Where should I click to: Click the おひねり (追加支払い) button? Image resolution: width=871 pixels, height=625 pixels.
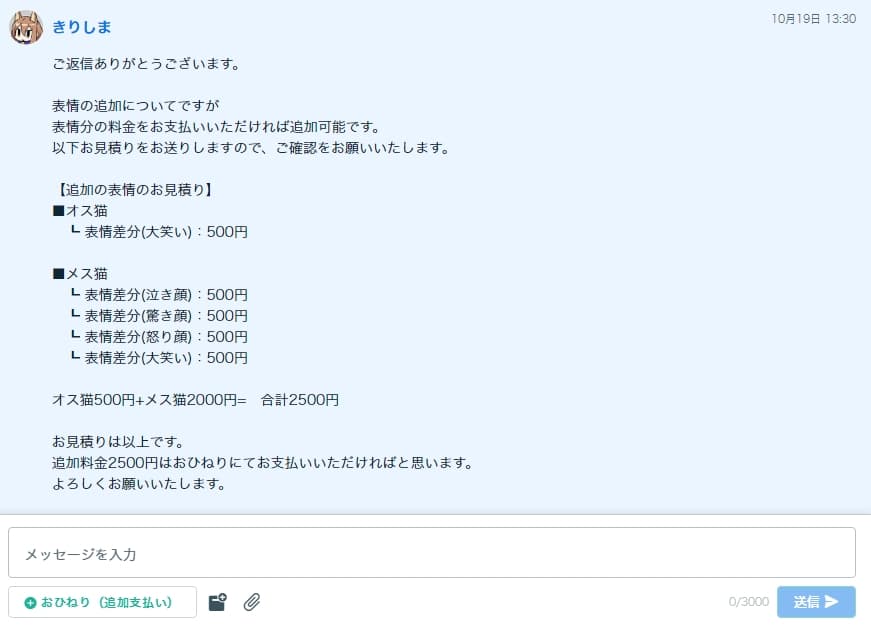(x=102, y=602)
